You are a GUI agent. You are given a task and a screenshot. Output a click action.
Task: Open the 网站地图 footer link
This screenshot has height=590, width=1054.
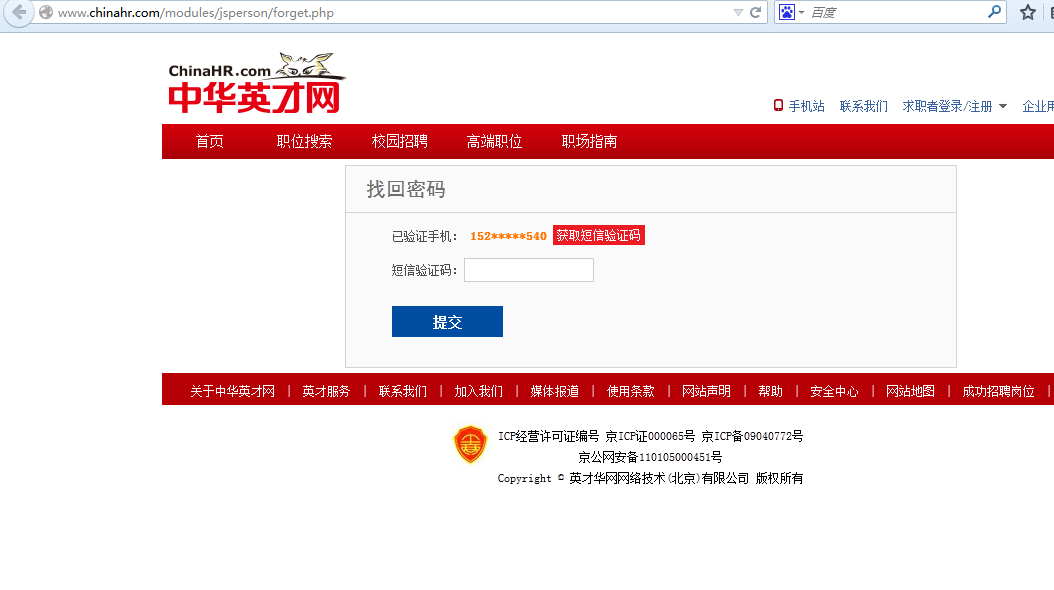coord(909,391)
